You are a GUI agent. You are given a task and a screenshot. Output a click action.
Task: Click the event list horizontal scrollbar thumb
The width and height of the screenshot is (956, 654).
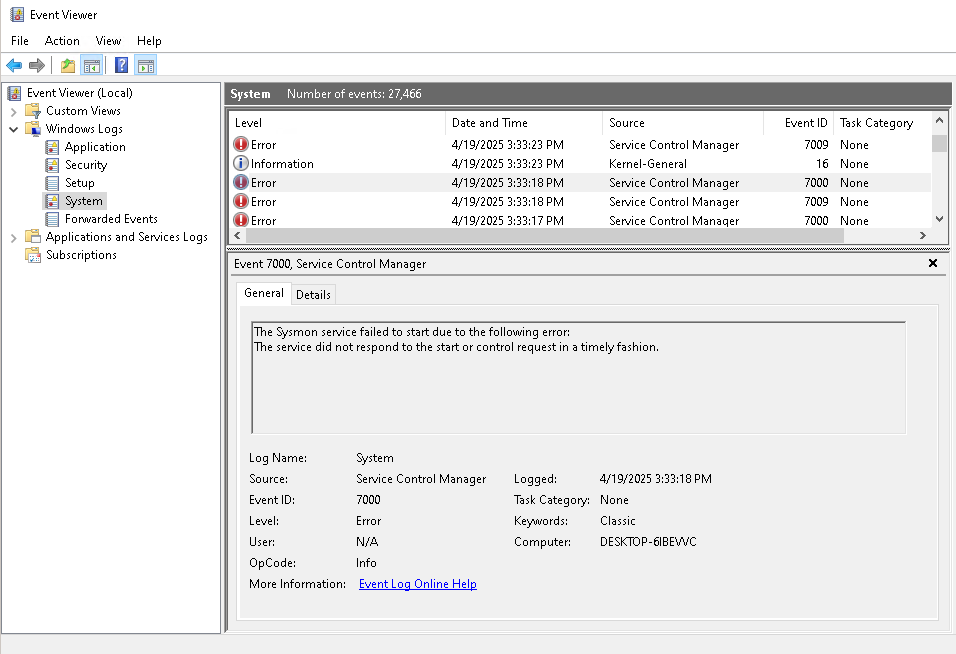pyautogui.click(x=544, y=235)
